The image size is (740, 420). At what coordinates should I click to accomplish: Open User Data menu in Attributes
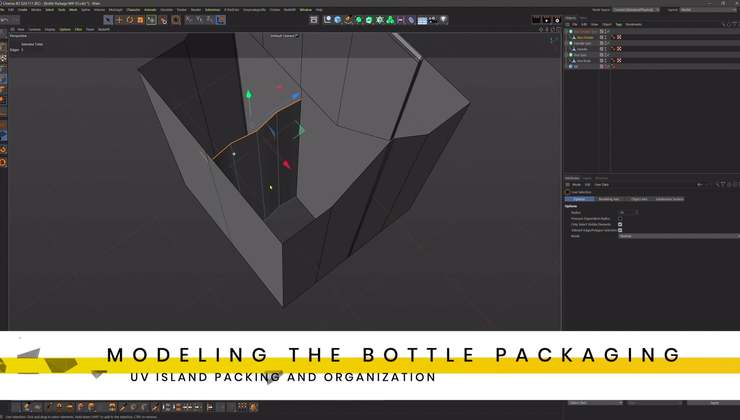point(601,185)
